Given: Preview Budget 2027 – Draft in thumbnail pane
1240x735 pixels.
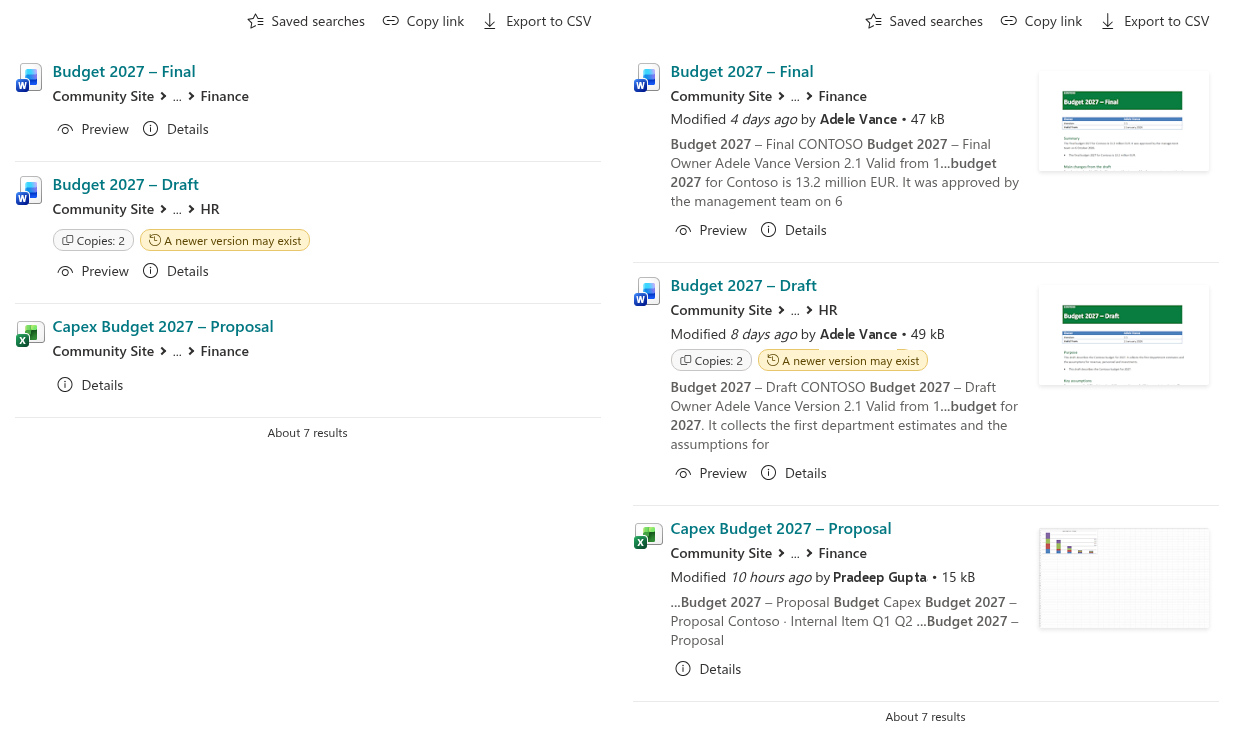Looking at the screenshot, I should pos(711,473).
